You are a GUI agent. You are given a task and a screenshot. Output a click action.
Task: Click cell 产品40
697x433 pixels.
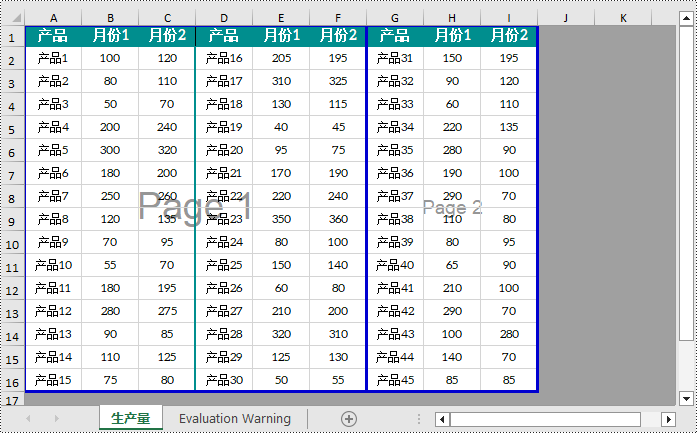tap(395, 265)
